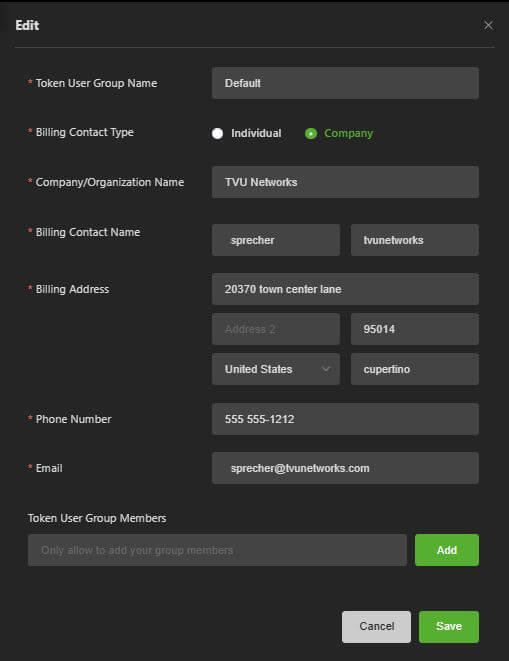
Task: Click the first name field containing sprecher
Action: tap(276, 240)
